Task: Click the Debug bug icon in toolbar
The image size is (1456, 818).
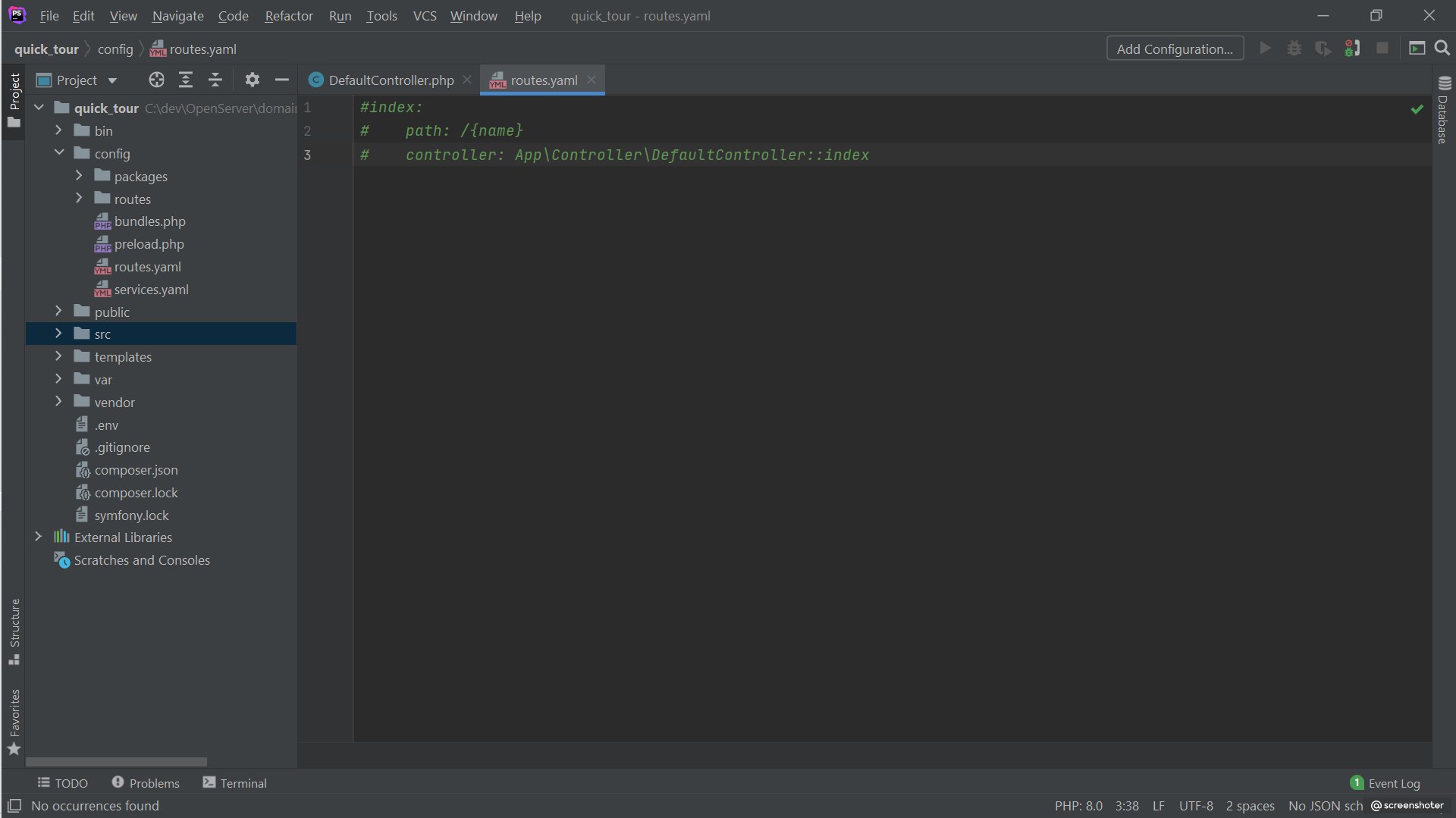Action: click(x=1294, y=49)
